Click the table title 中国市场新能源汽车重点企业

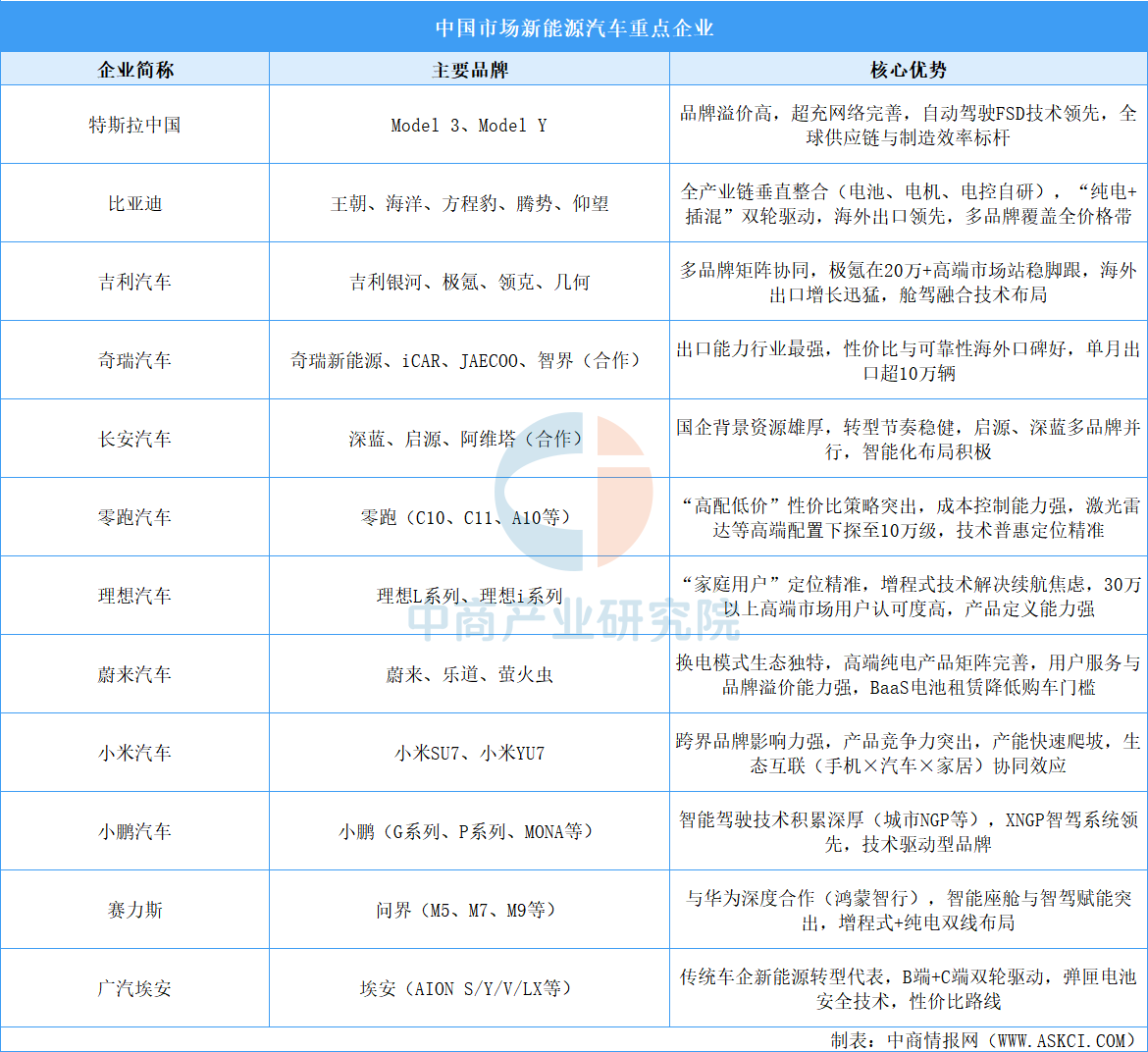coord(574,27)
